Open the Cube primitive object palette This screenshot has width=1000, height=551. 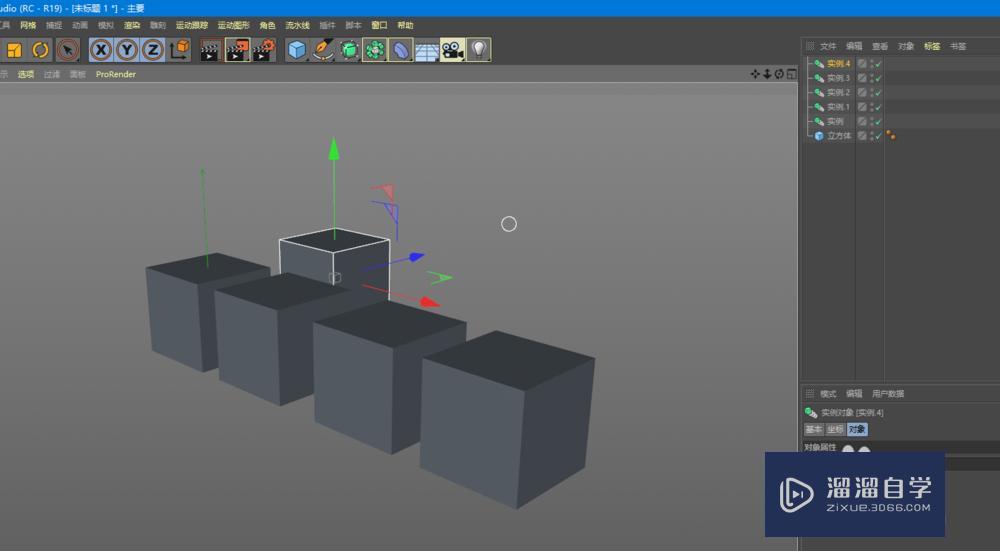click(297, 50)
